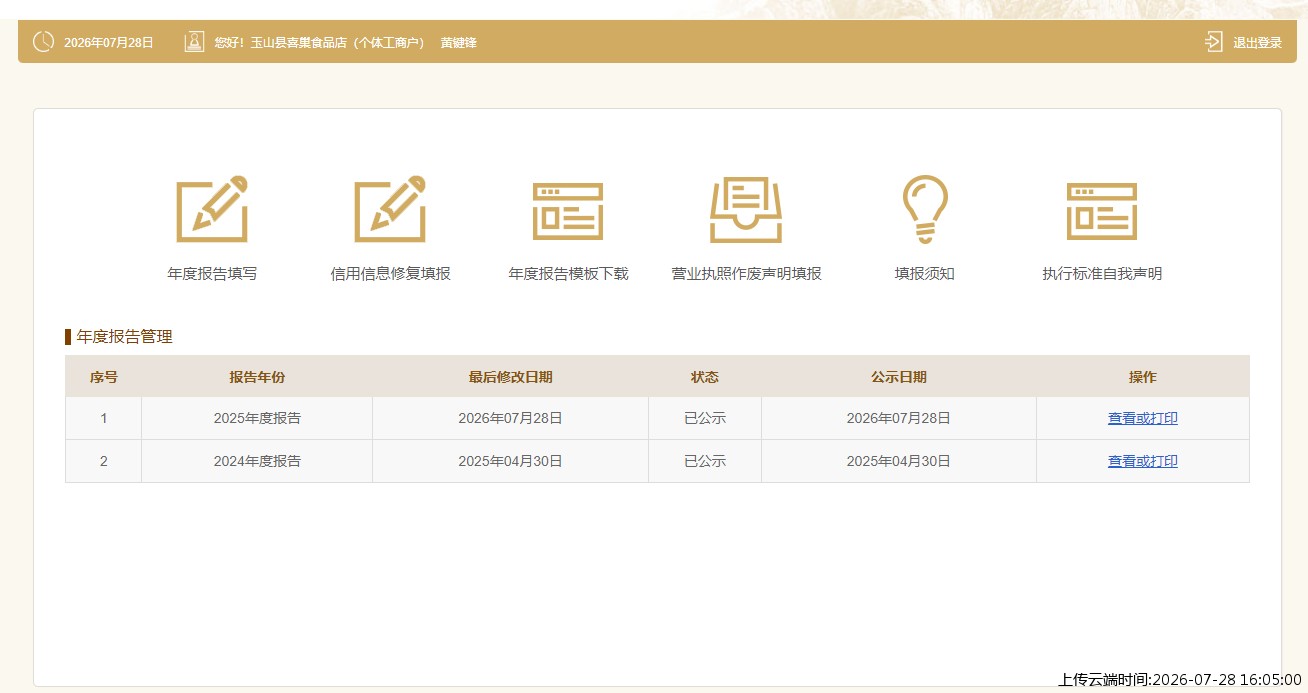Click the 报告年份 column header
Screen dimensions: 1308x693
coord(257,377)
